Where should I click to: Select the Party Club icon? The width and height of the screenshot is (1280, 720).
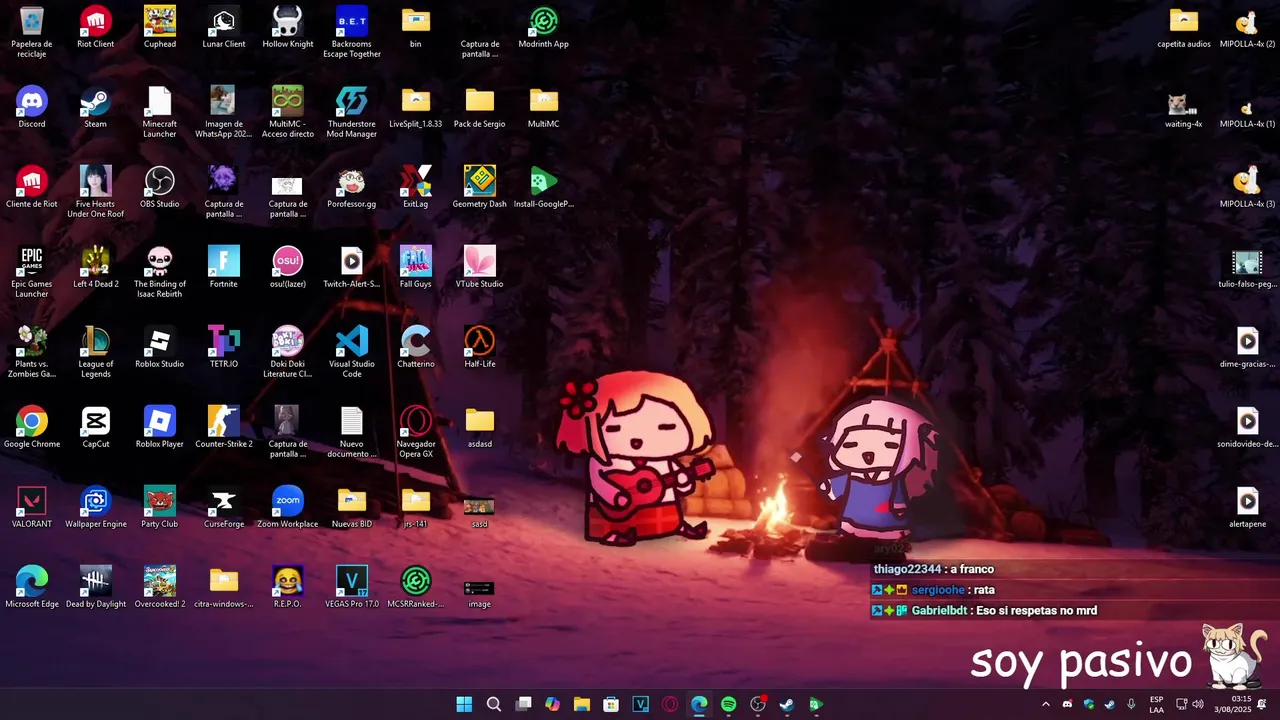(x=160, y=507)
